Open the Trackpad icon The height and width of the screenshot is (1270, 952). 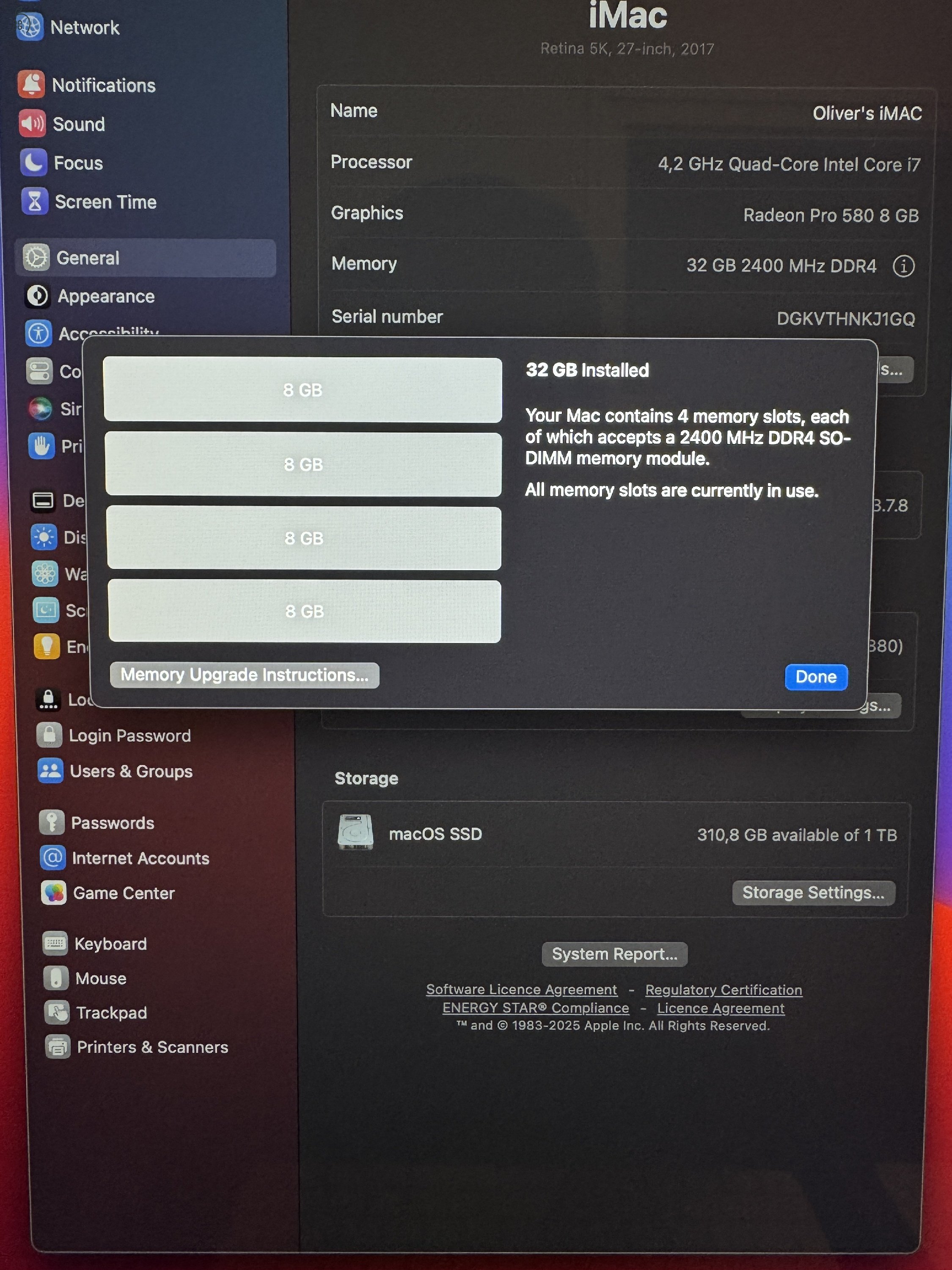tap(58, 1012)
